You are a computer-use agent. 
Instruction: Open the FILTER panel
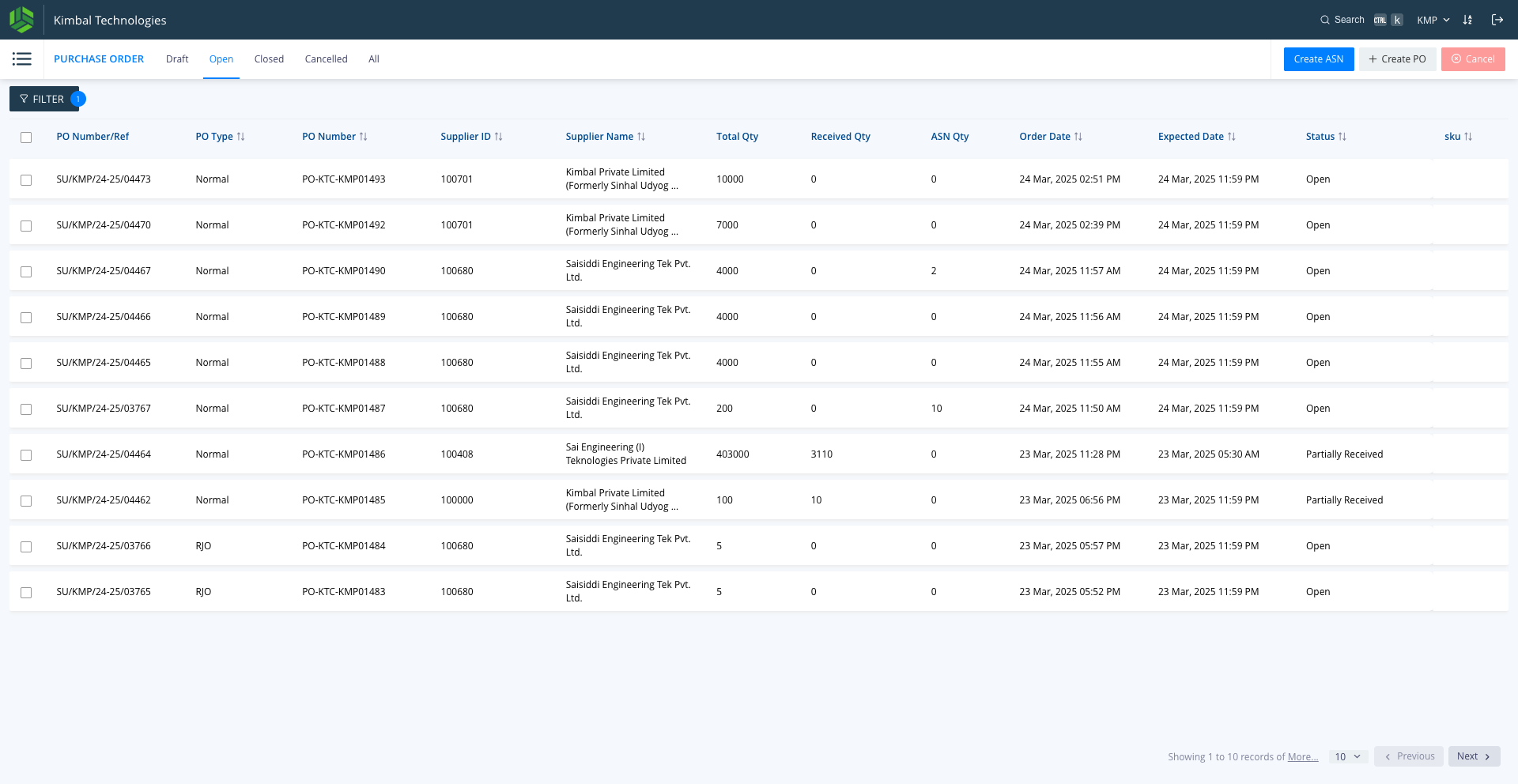(x=44, y=99)
